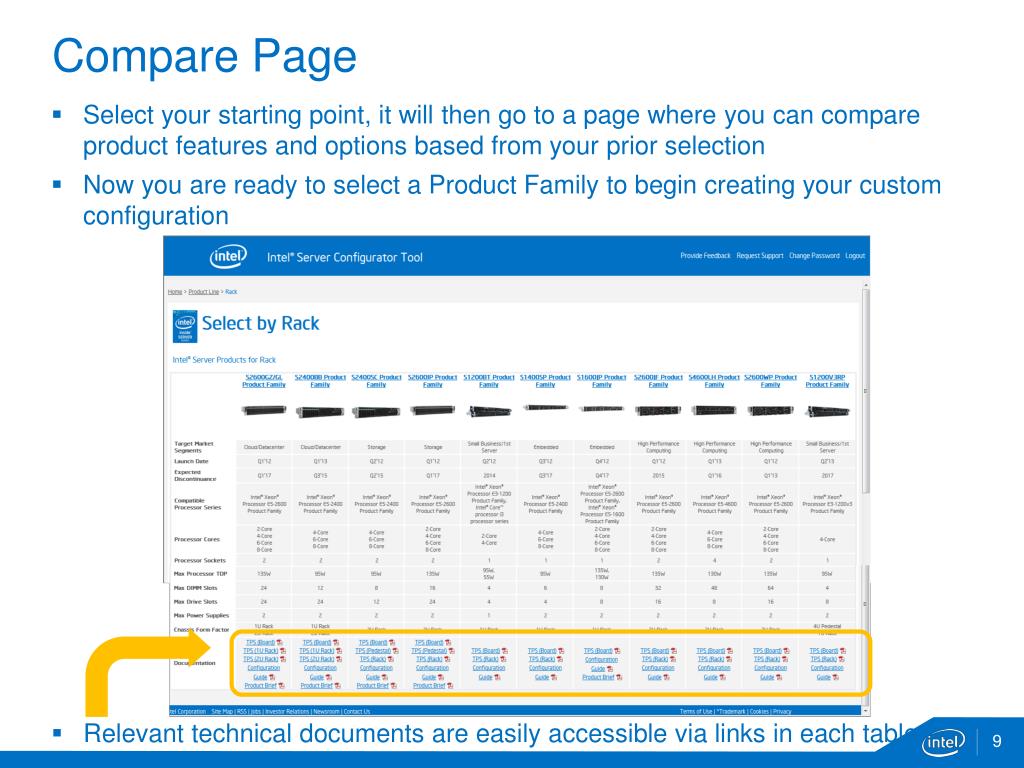Image resolution: width=1024 pixels, height=768 pixels.
Task: Open Product Brief link for S2400SC
Action: tap(373, 686)
